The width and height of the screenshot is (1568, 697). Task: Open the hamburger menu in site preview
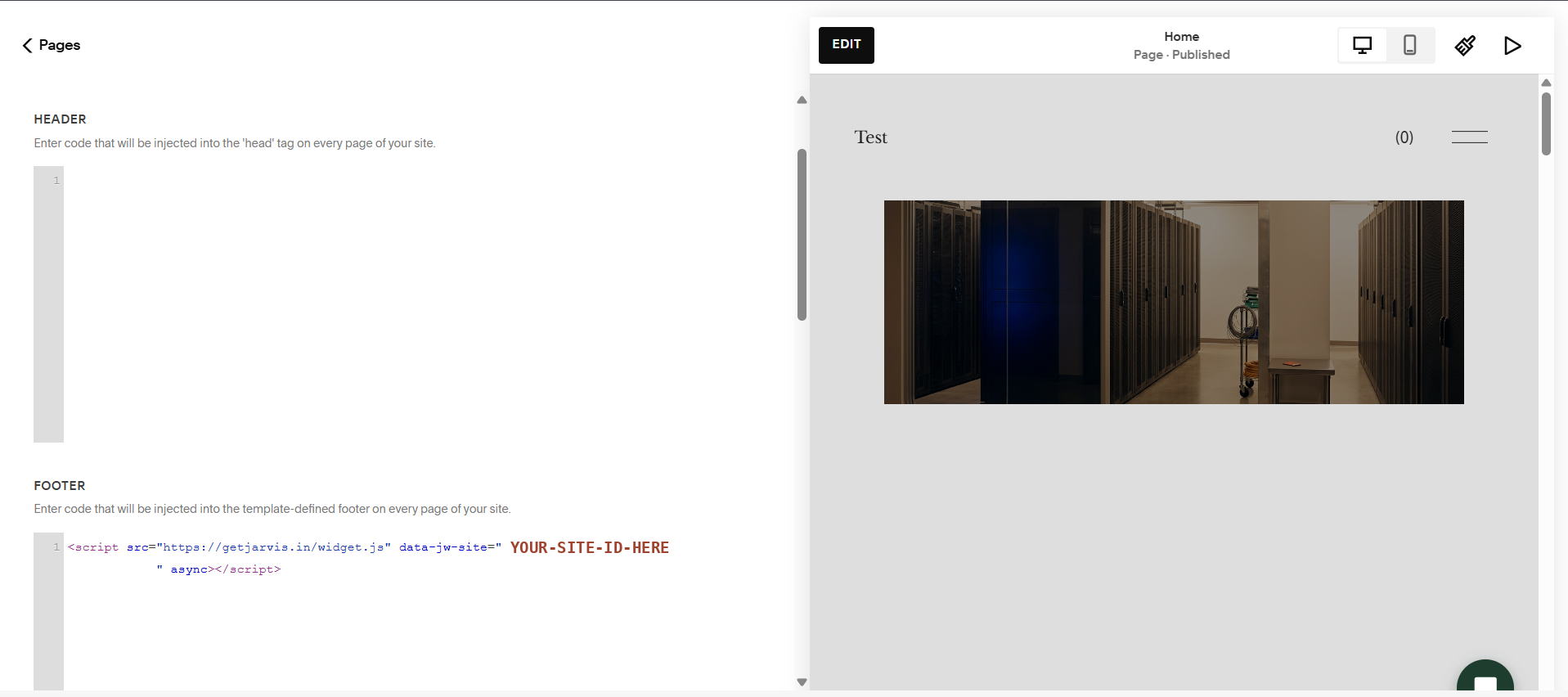point(1469,137)
